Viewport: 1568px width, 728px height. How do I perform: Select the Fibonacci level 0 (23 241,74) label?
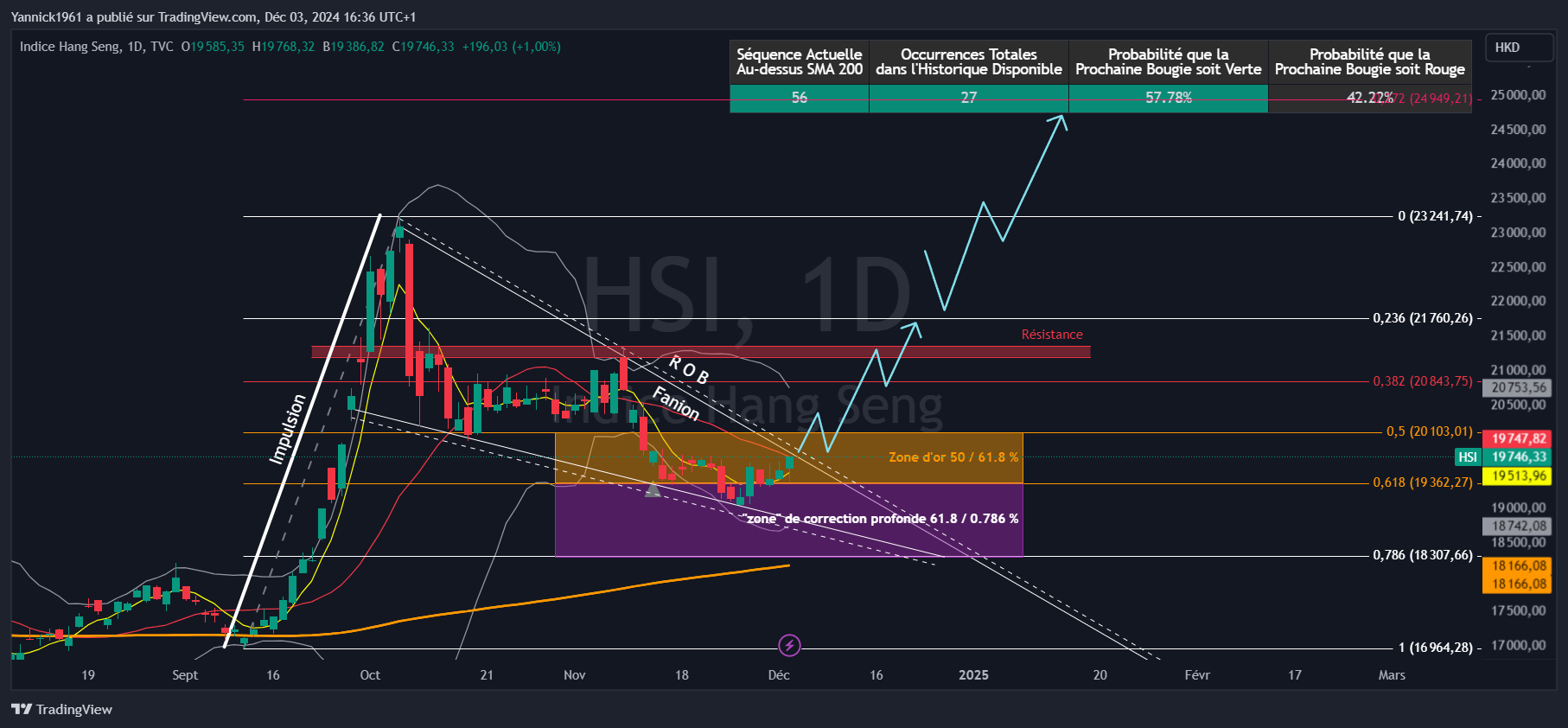click(1435, 216)
